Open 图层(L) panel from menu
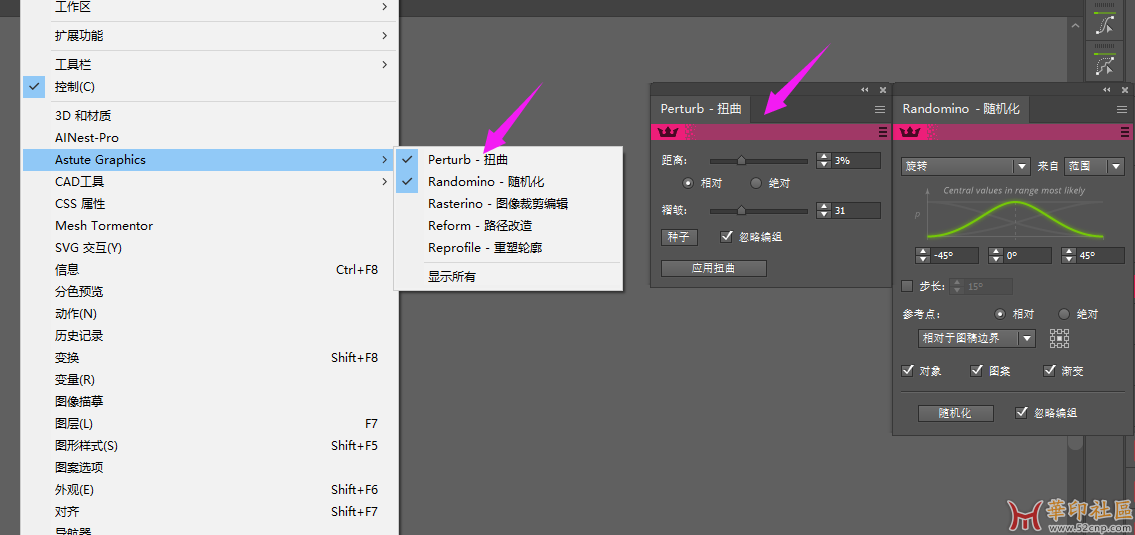 coord(211,424)
